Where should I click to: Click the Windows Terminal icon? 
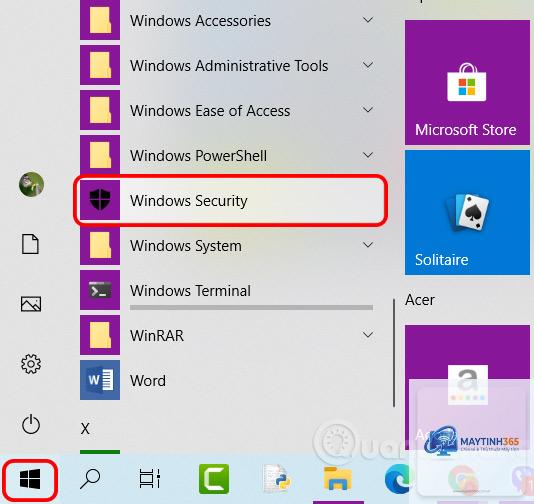click(x=100, y=290)
